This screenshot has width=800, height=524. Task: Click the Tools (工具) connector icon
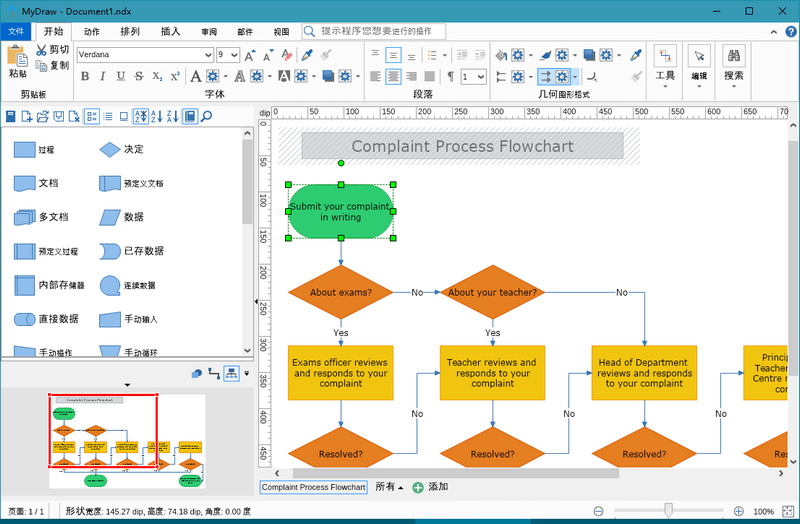tap(665, 56)
